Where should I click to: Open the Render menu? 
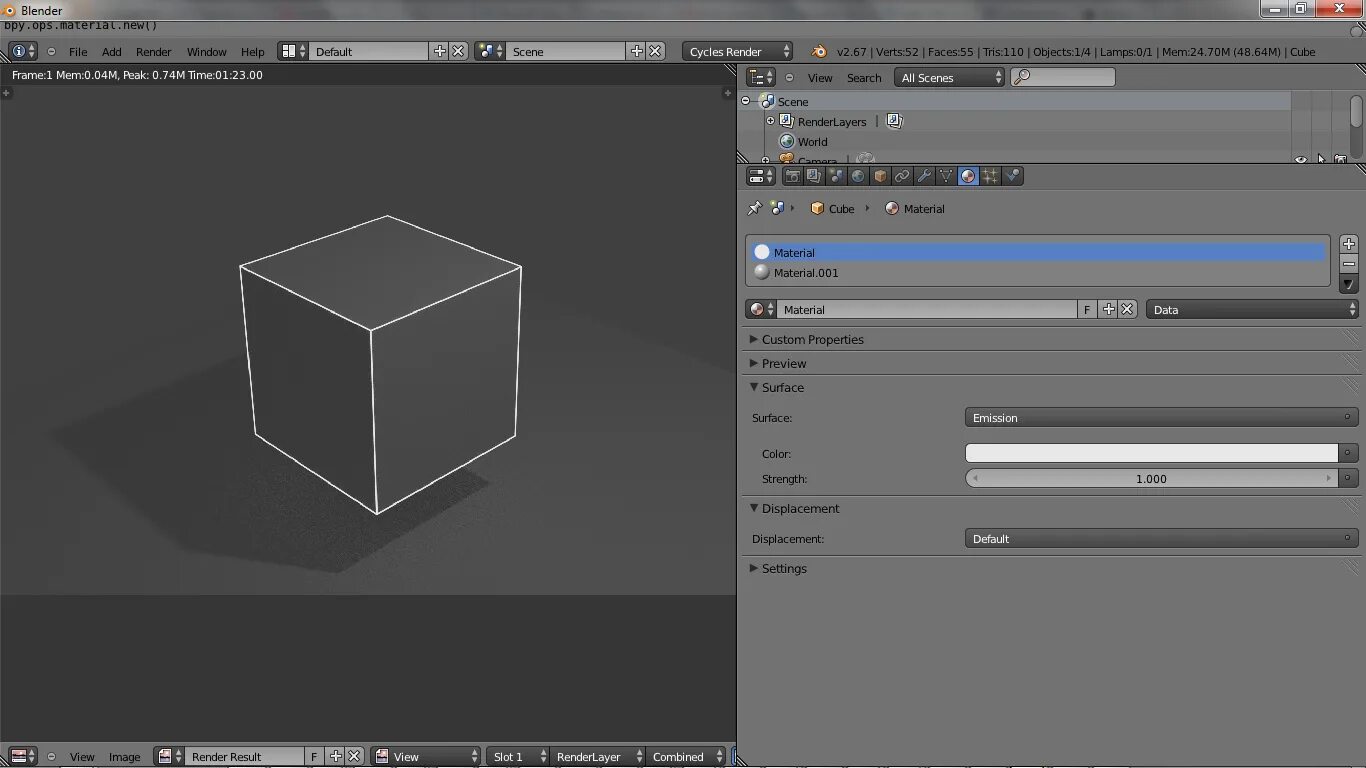tap(154, 52)
